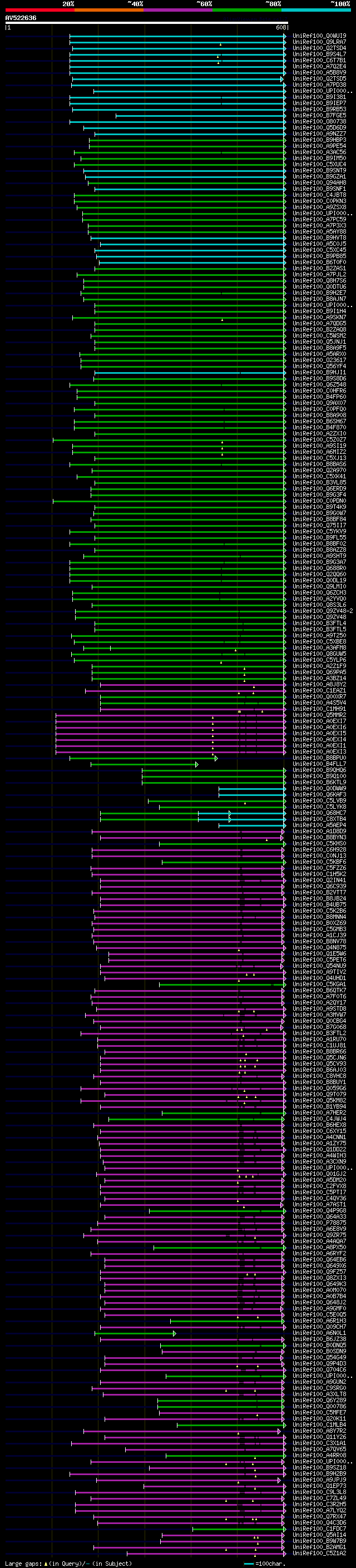356x1568 pixels.
Task: Select the UniRef100_Q68HC7 entry
Action: coord(319,813)
